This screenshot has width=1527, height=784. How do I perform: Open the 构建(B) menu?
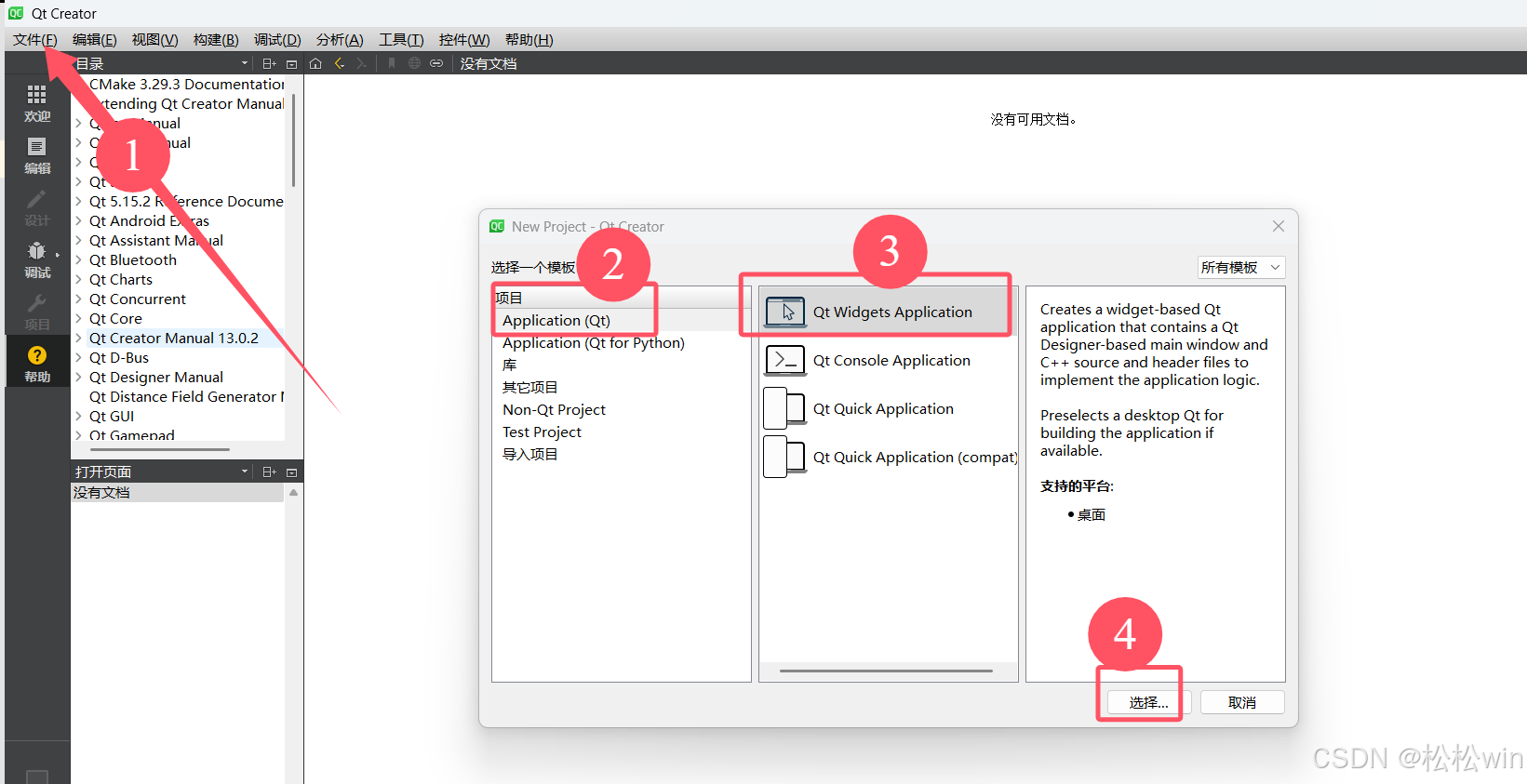coord(216,39)
